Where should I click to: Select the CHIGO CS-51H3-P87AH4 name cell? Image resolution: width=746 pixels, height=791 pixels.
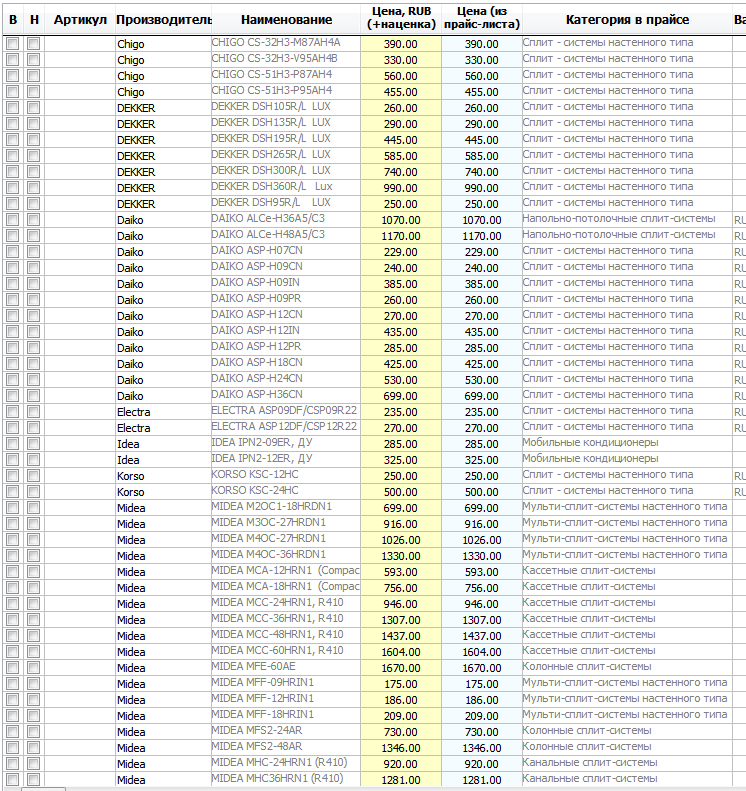pyautogui.click(x=286, y=76)
